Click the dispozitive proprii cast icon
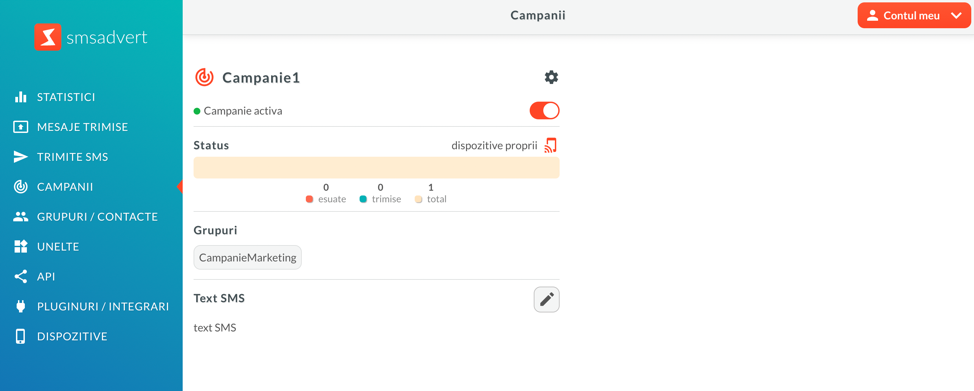 coord(550,145)
